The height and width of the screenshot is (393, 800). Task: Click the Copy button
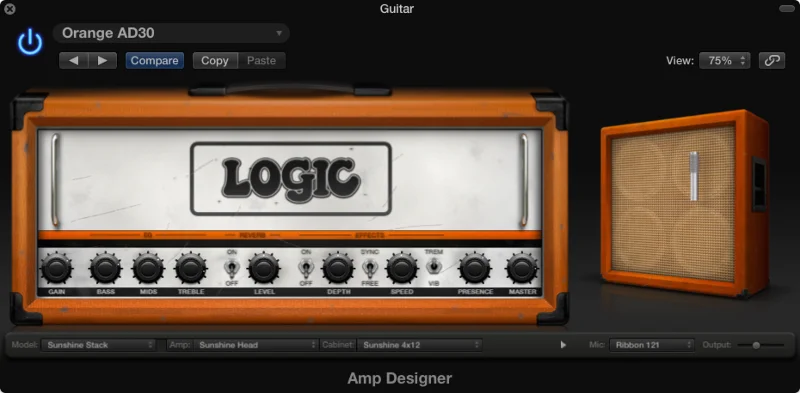click(215, 61)
